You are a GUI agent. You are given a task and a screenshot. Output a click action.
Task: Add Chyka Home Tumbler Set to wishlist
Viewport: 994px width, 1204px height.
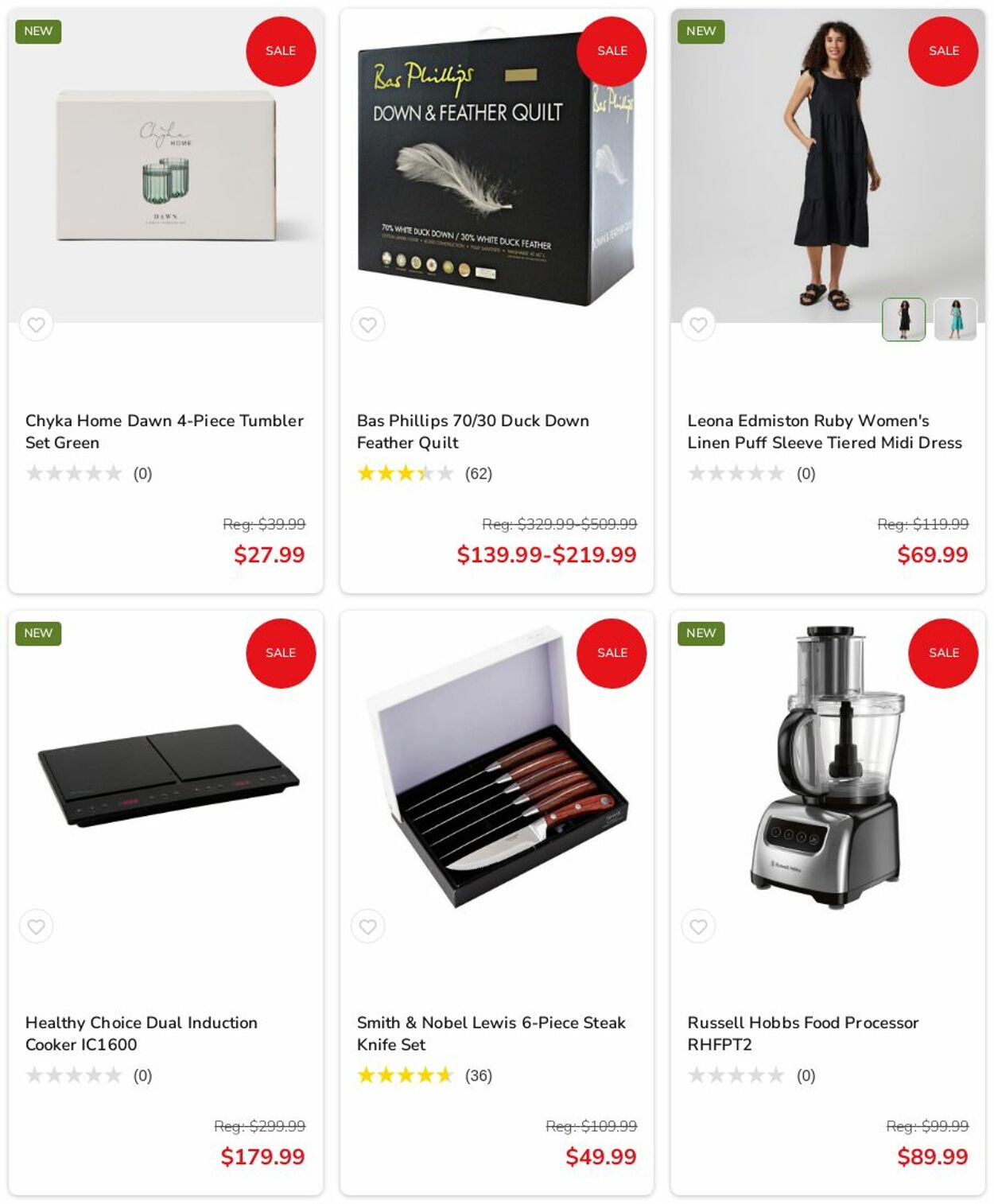(x=36, y=324)
